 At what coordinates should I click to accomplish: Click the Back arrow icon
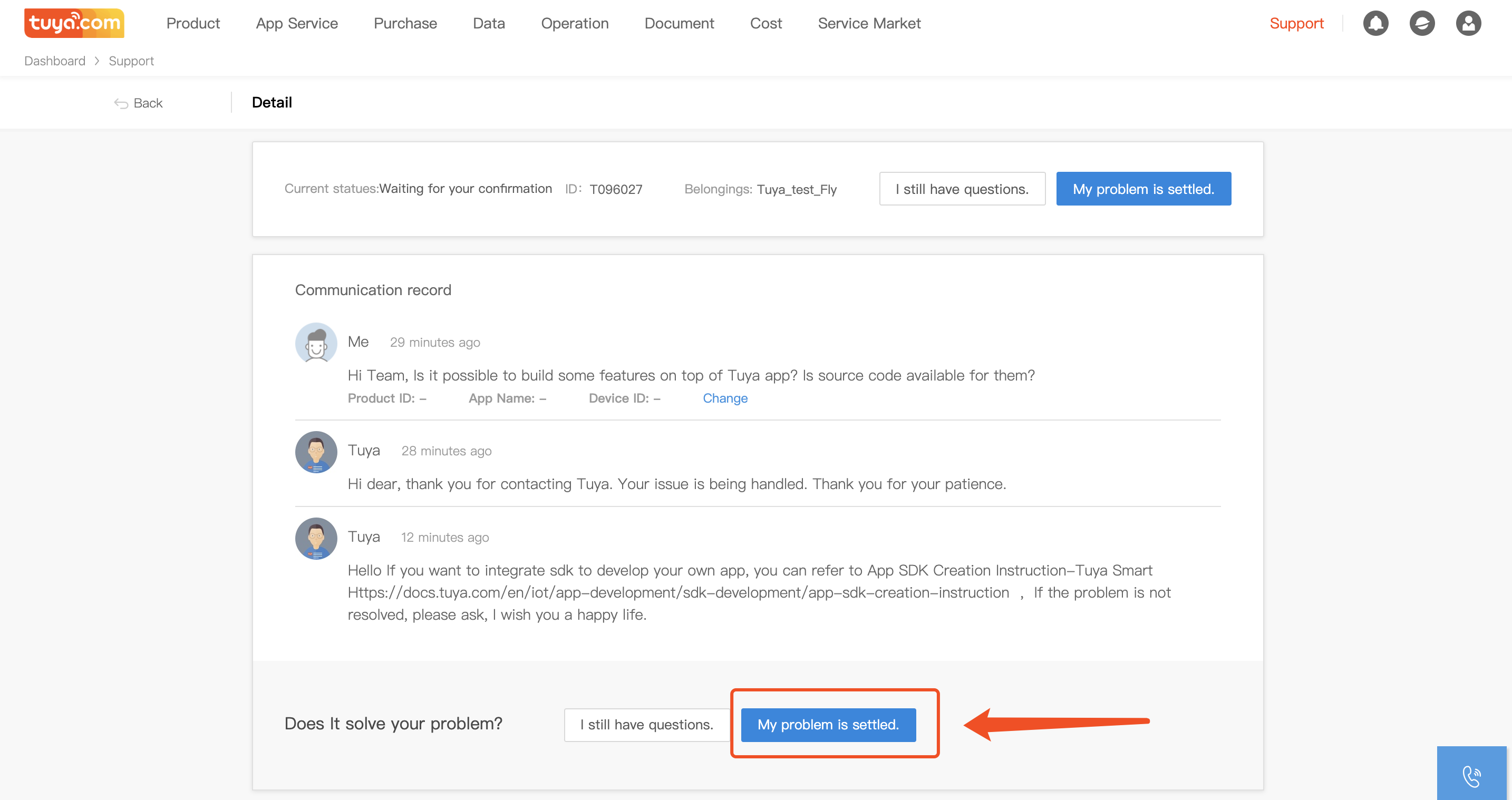121,103
